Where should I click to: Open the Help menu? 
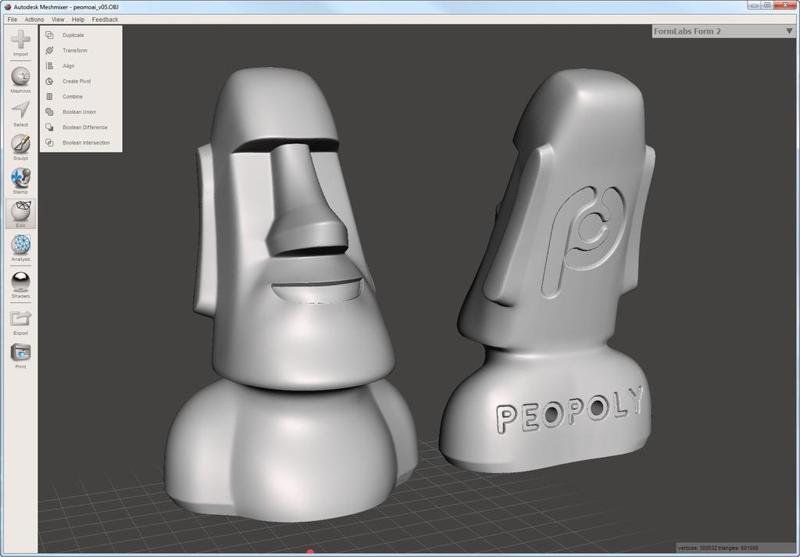(x=78, y=19)
